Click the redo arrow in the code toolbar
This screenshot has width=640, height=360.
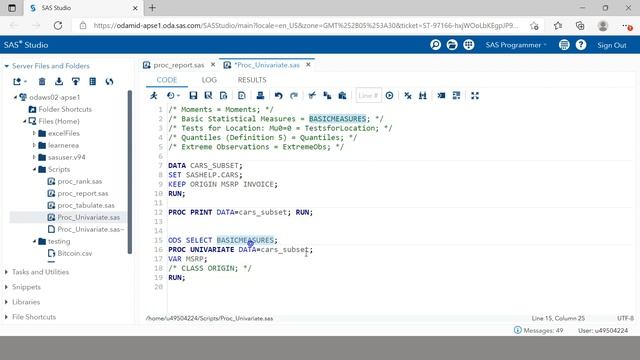[293, 96]
